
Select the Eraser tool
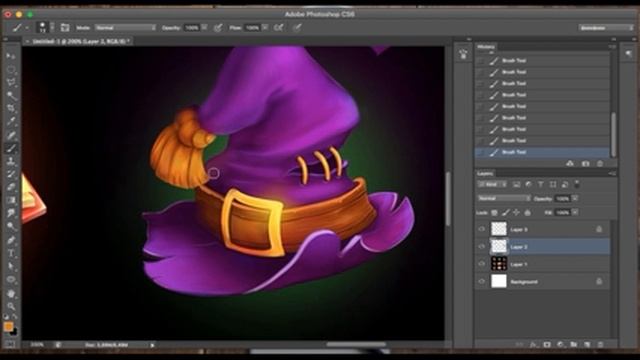pos(11,187)
